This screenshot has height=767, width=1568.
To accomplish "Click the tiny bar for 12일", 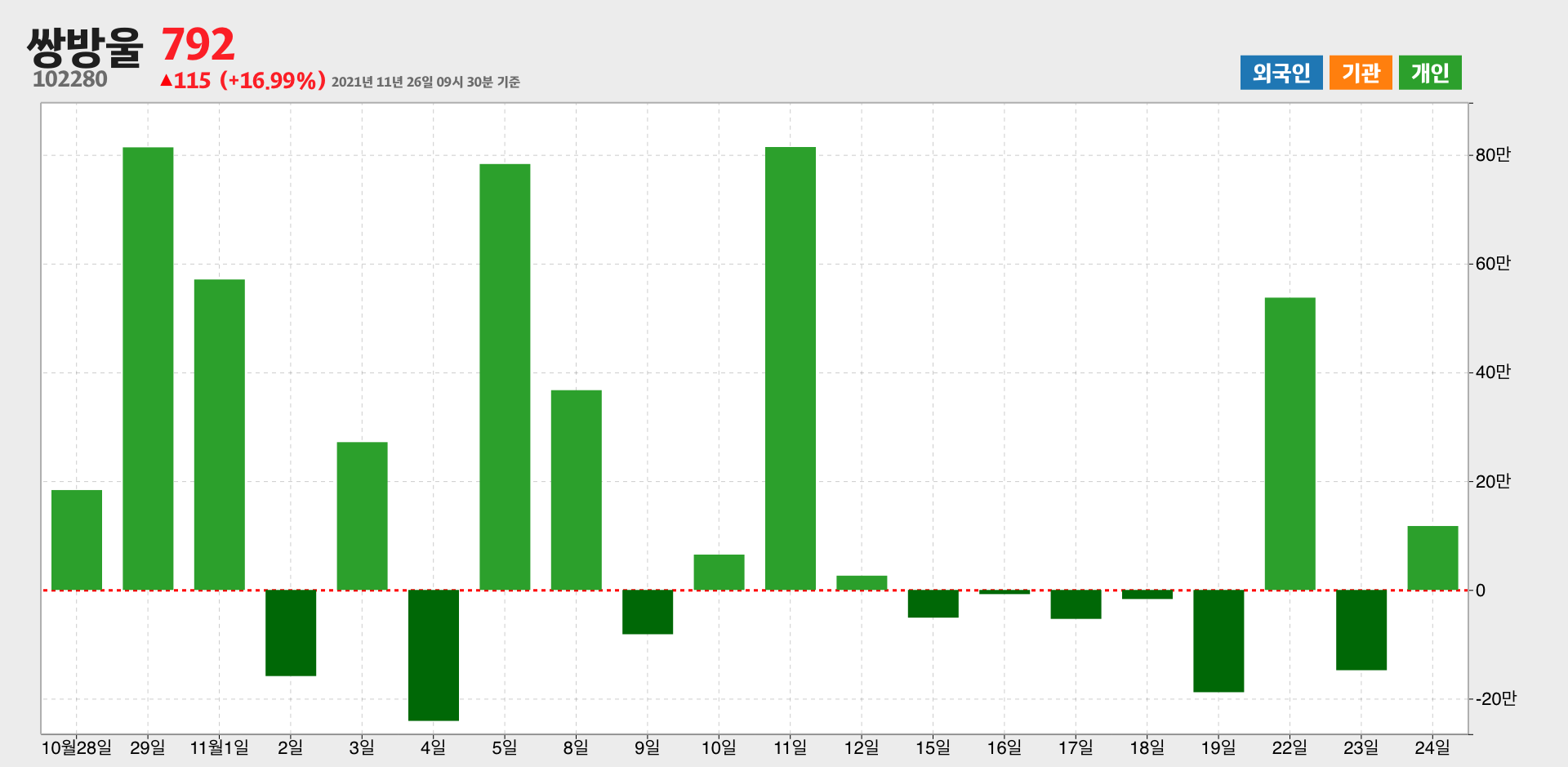I will coord(862,582).
